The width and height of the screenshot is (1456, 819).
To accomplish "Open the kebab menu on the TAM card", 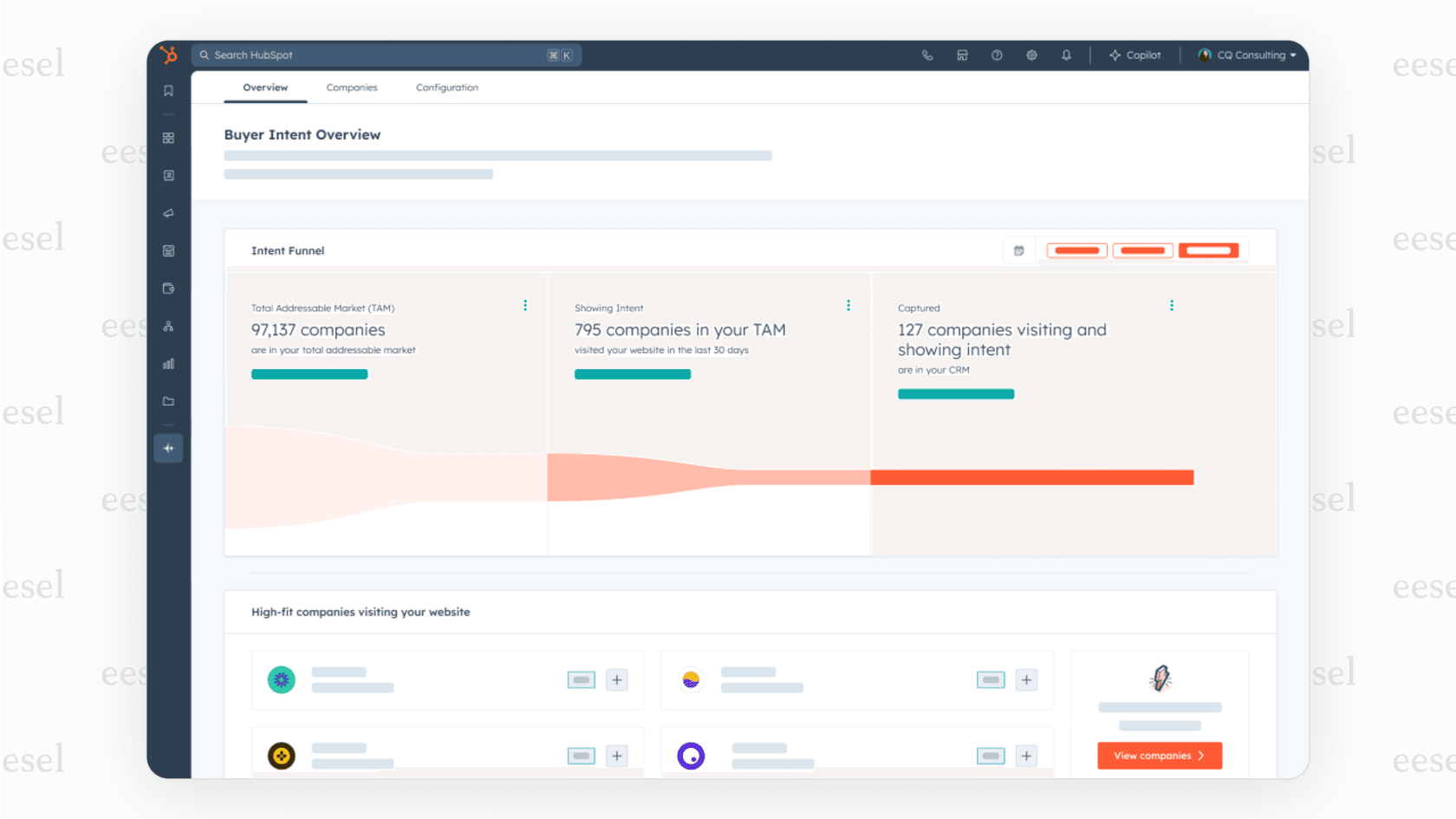I will click(x=525, y=305).
